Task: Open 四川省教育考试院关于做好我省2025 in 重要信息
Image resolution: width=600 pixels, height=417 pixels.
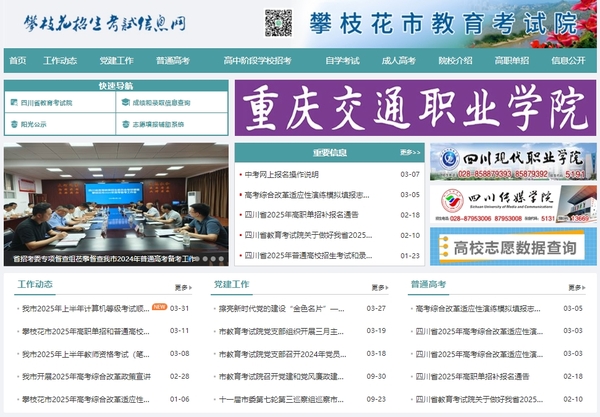Action: point(308,235)
